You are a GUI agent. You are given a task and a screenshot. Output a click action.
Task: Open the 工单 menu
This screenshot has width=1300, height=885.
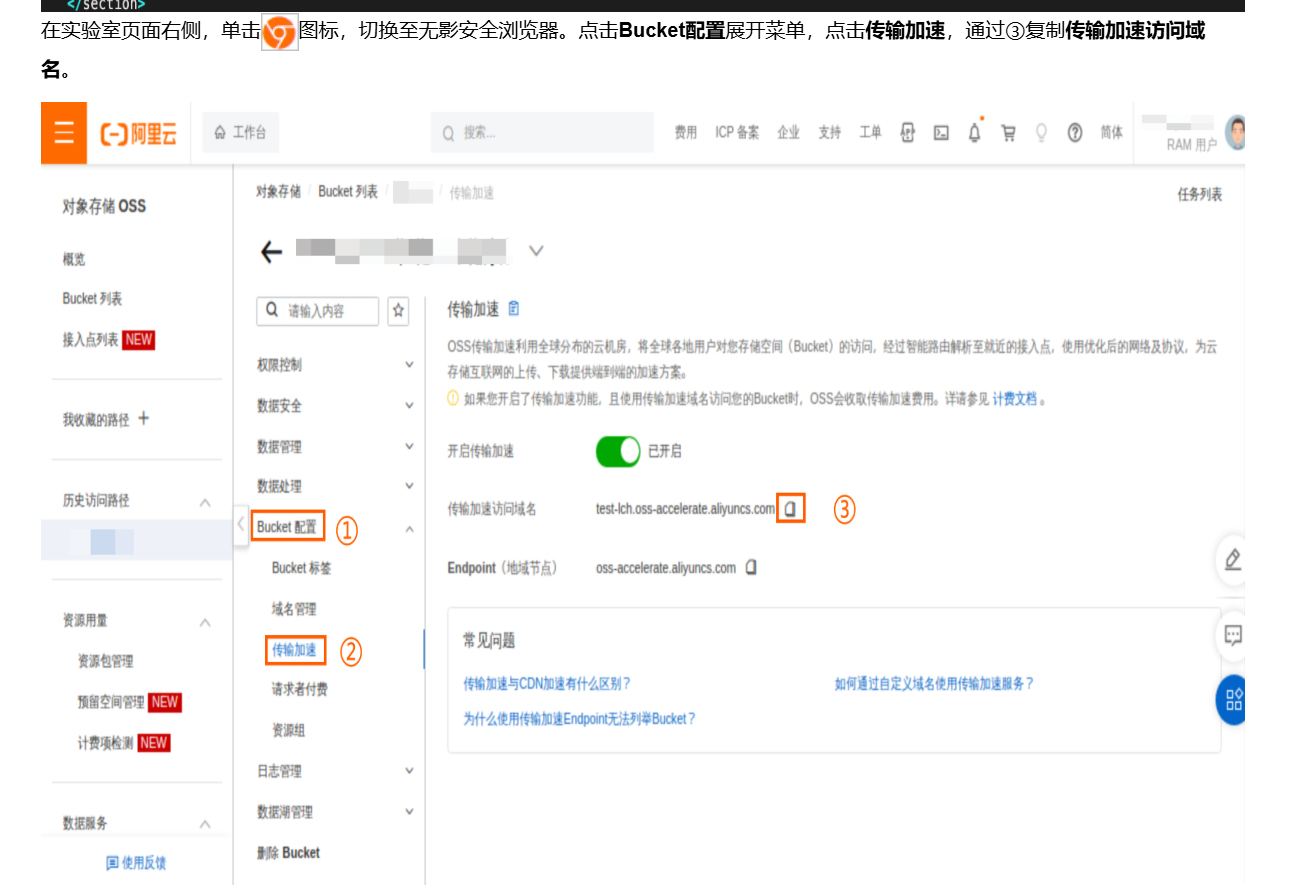click(x=871, y=132)
